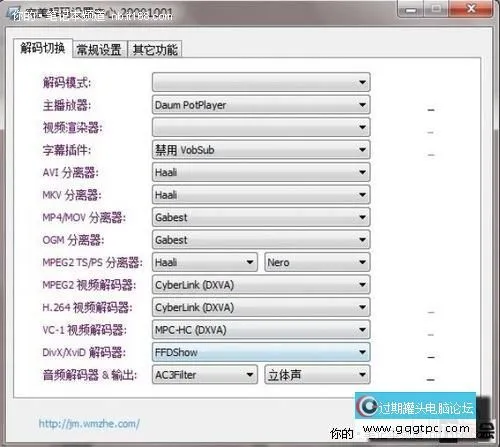
Task: Click the 音频解码器 & 输出 label
Action: click(x=90, y=375)
